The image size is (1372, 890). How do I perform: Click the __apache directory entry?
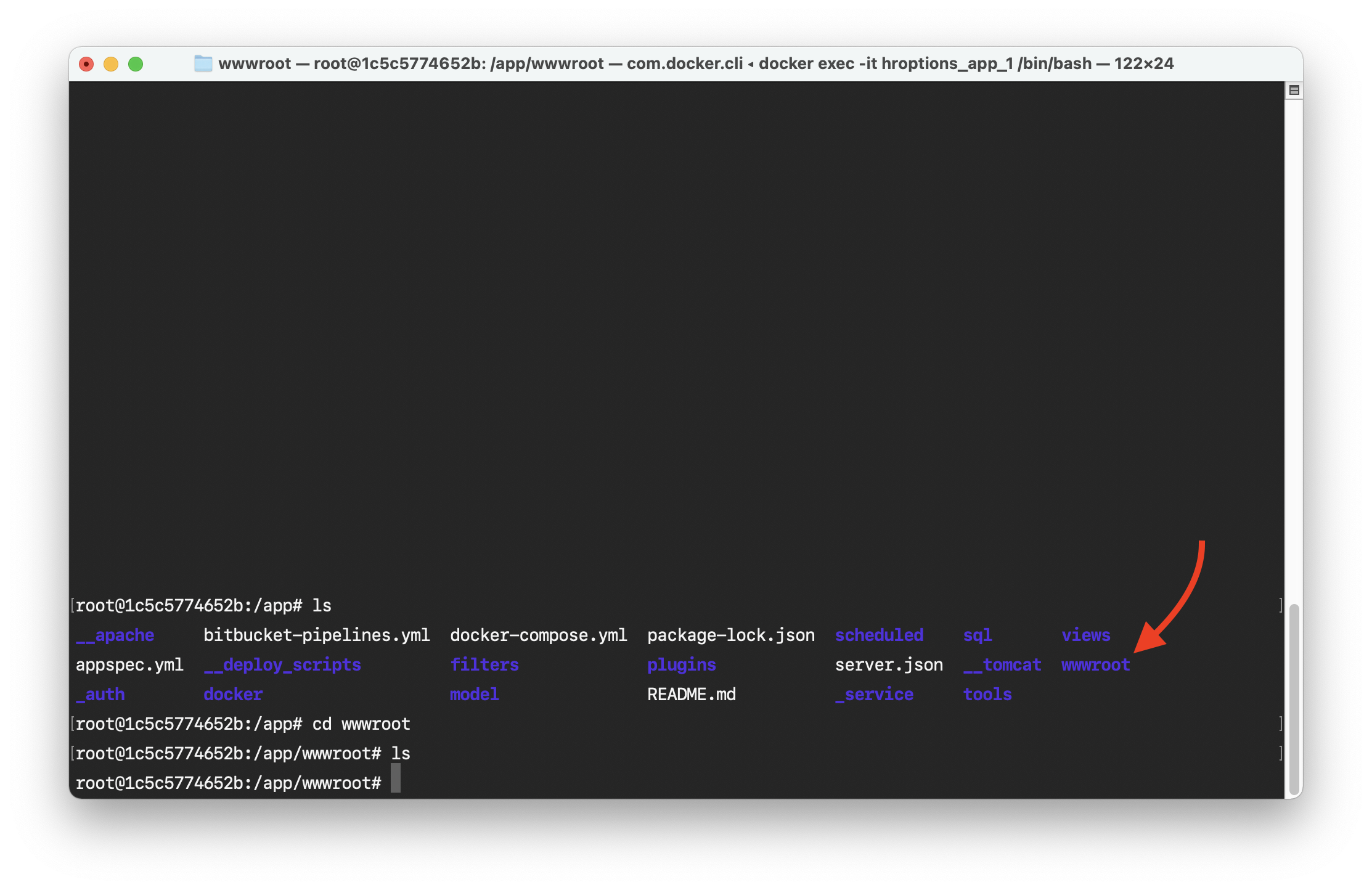(x=115, y=635)
